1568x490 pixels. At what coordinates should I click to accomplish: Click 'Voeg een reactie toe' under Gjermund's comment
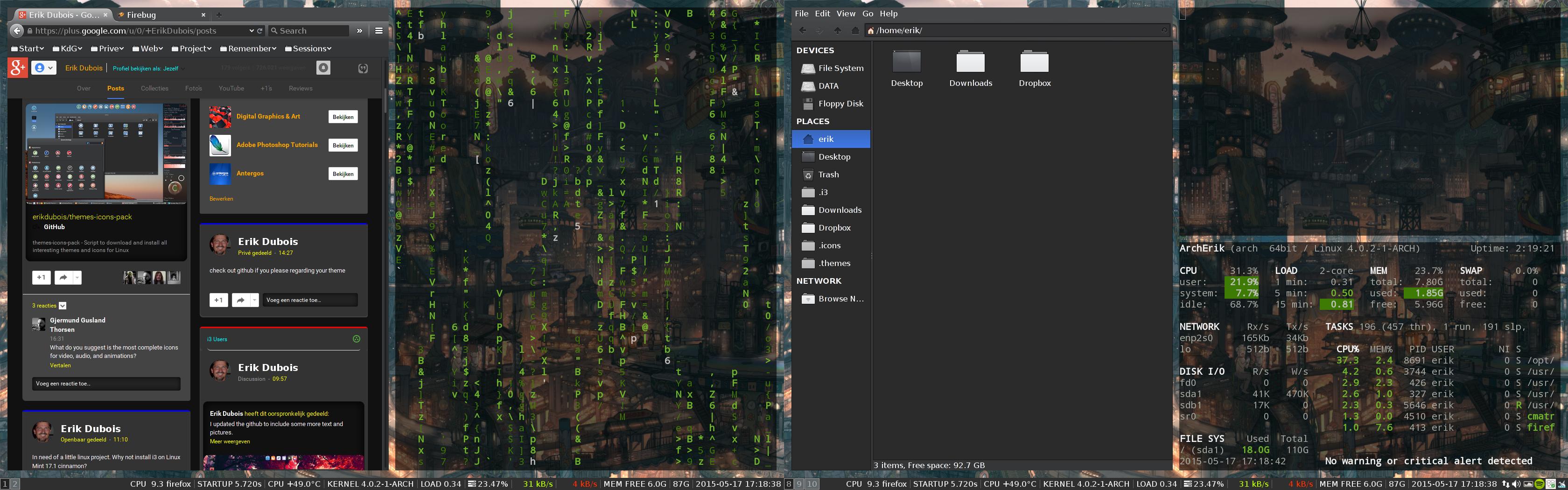(106, 384)
